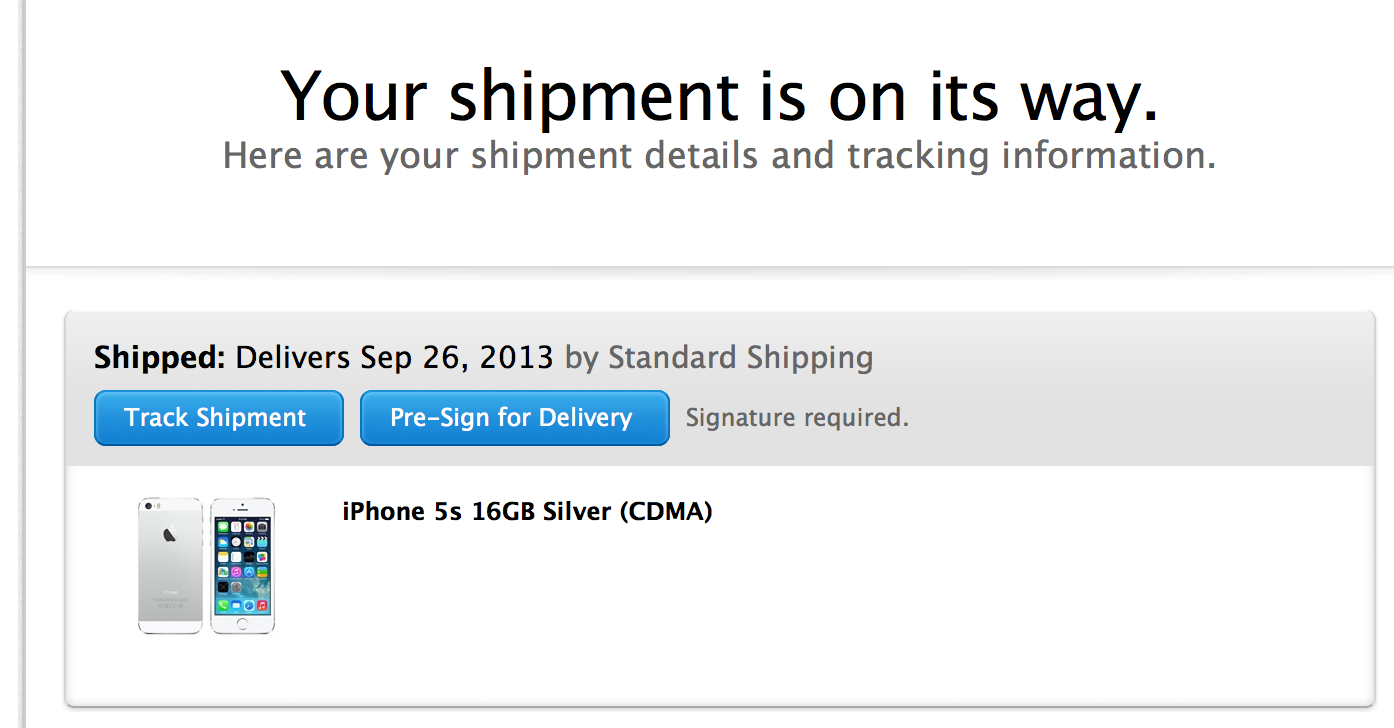Click the bold "Shipped:" status label

click(160, 357)
